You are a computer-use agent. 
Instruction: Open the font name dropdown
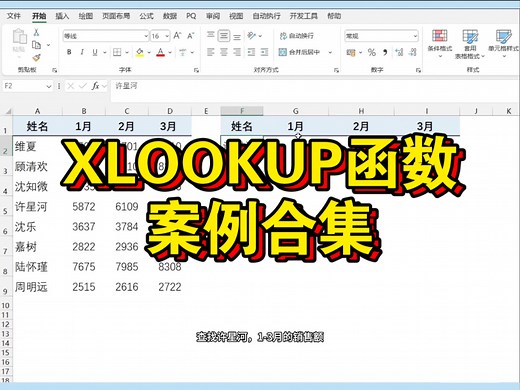146,36
